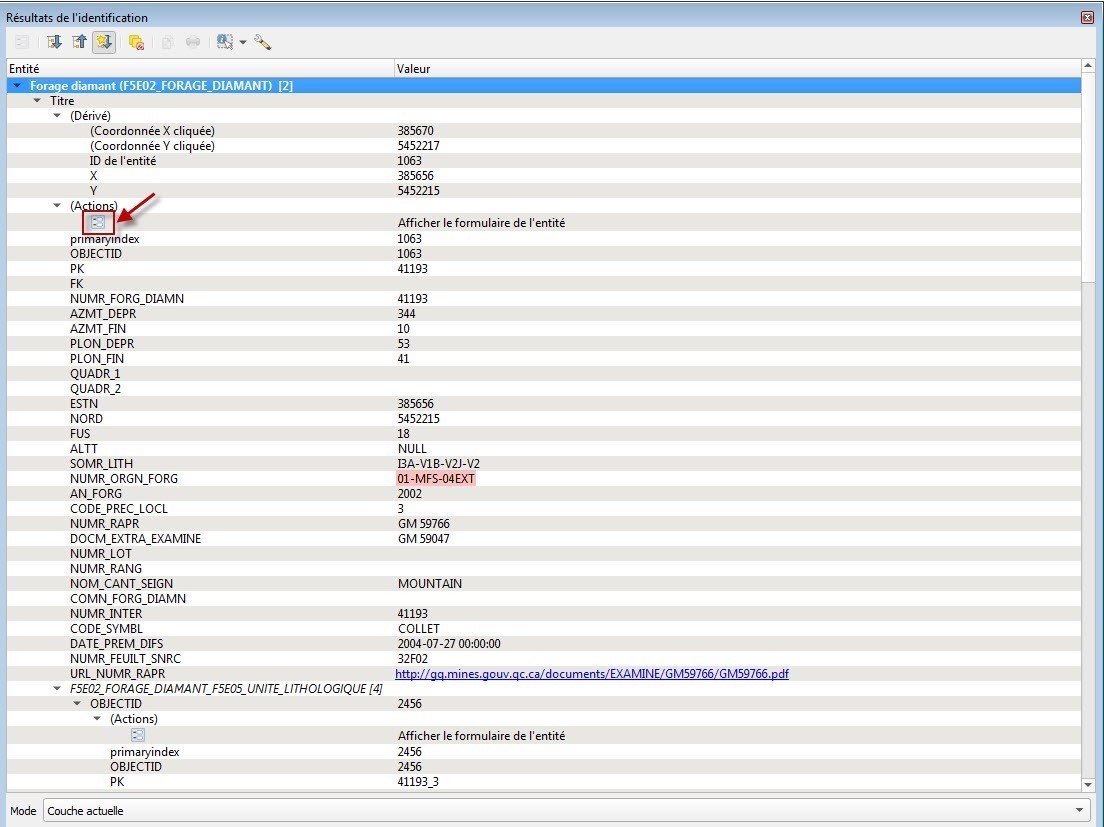Select the FUS attribute row
The height and width of the screenshot is (827, 1104).
544,434
